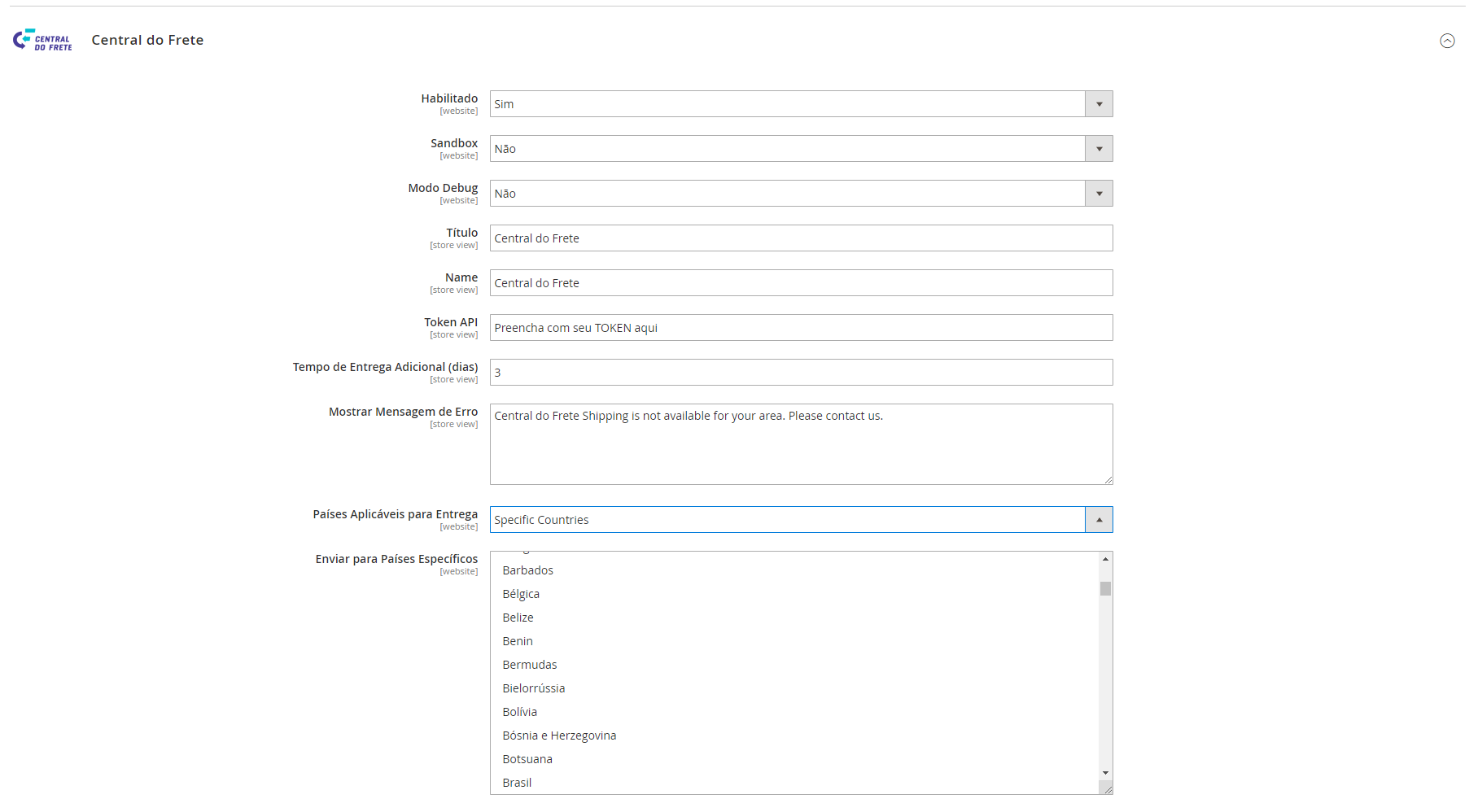Open Países Aplicáveis para Entrega dropdown
1469x812 pixels.
[x=801, y=520]
